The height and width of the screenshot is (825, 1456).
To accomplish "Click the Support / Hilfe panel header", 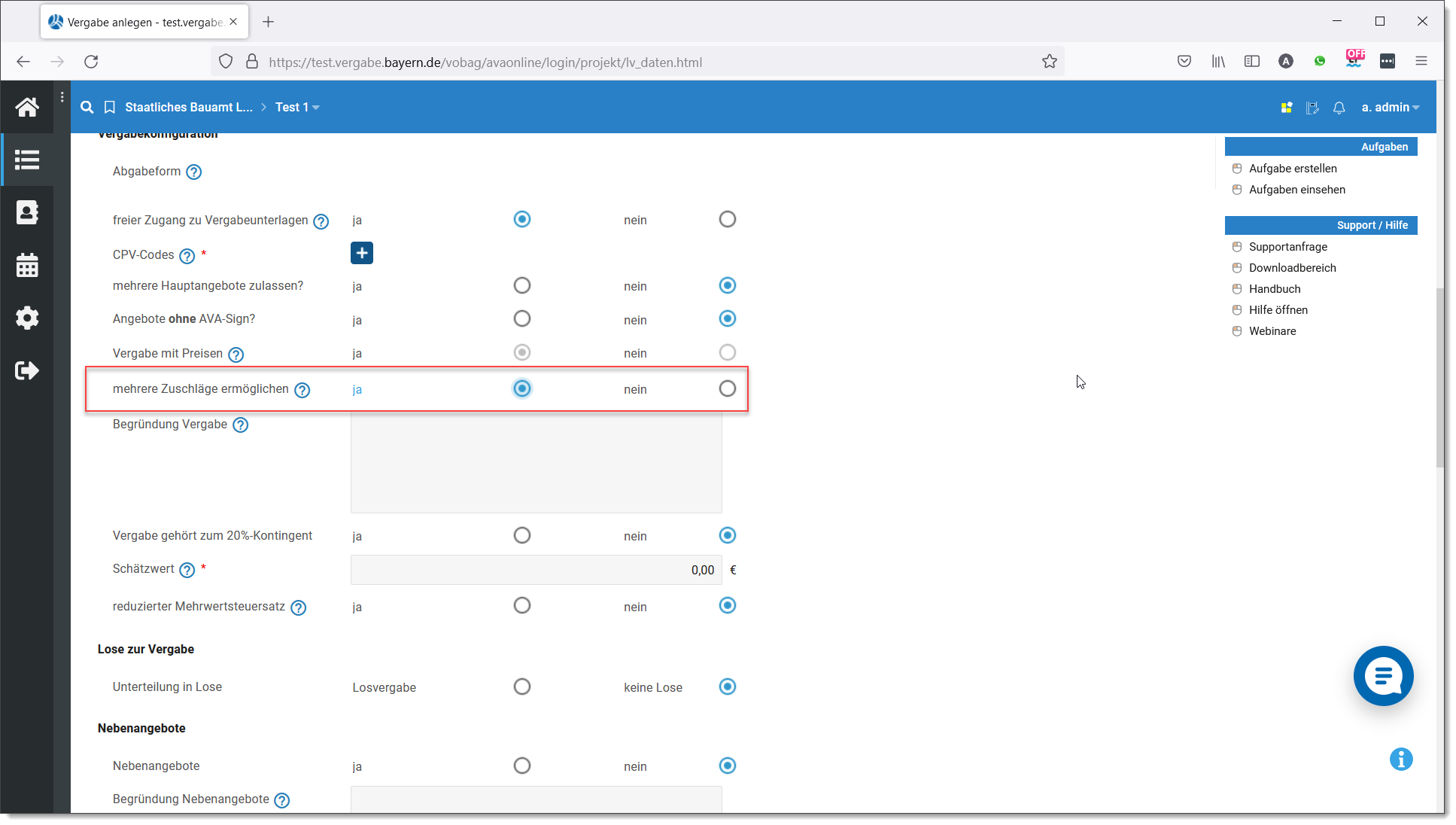I will coord(1321,225).
